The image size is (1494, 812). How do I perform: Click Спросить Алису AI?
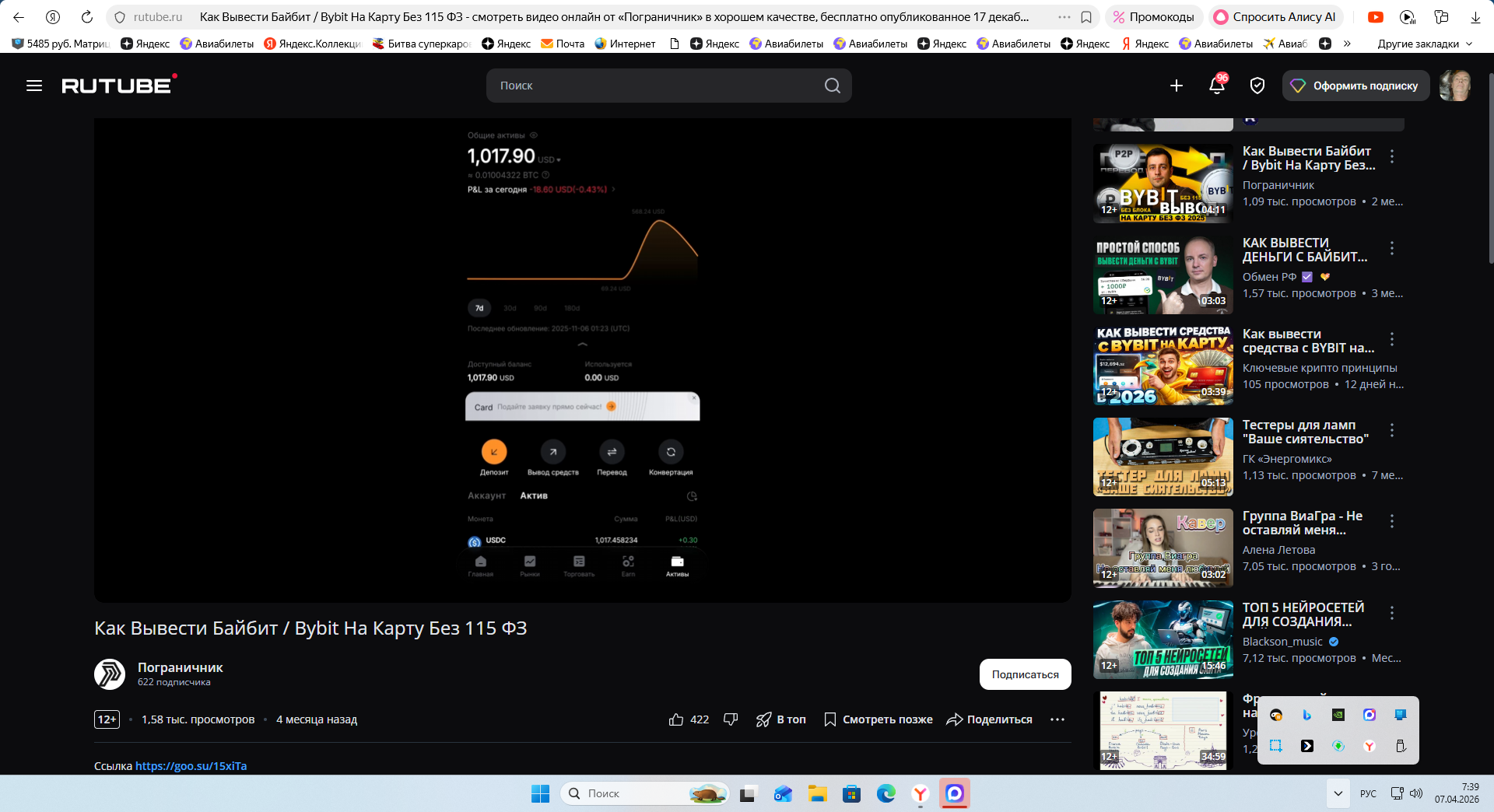coord(1275,17)
